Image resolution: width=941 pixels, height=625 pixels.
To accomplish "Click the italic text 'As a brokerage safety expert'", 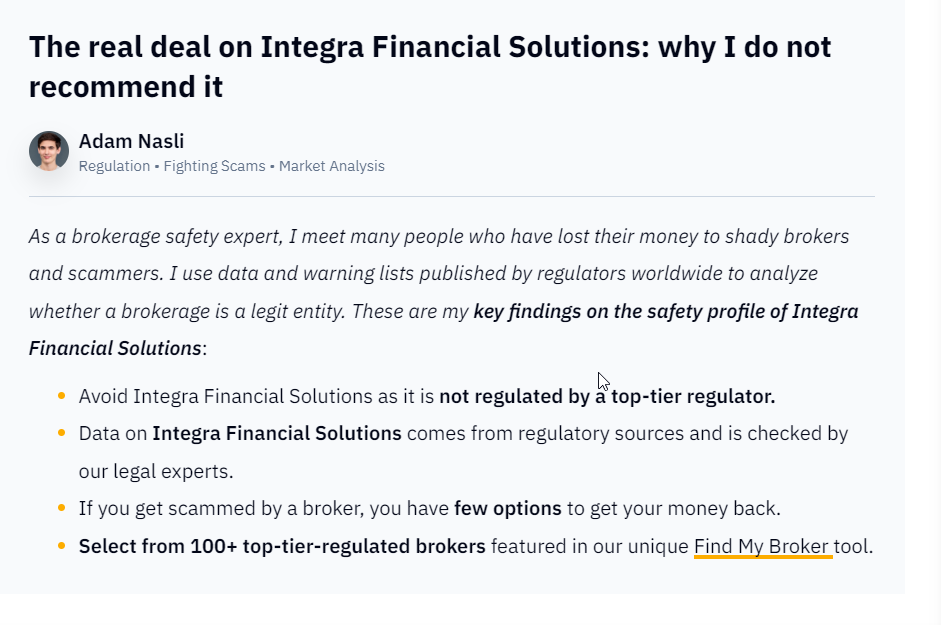I will point(155,237).
